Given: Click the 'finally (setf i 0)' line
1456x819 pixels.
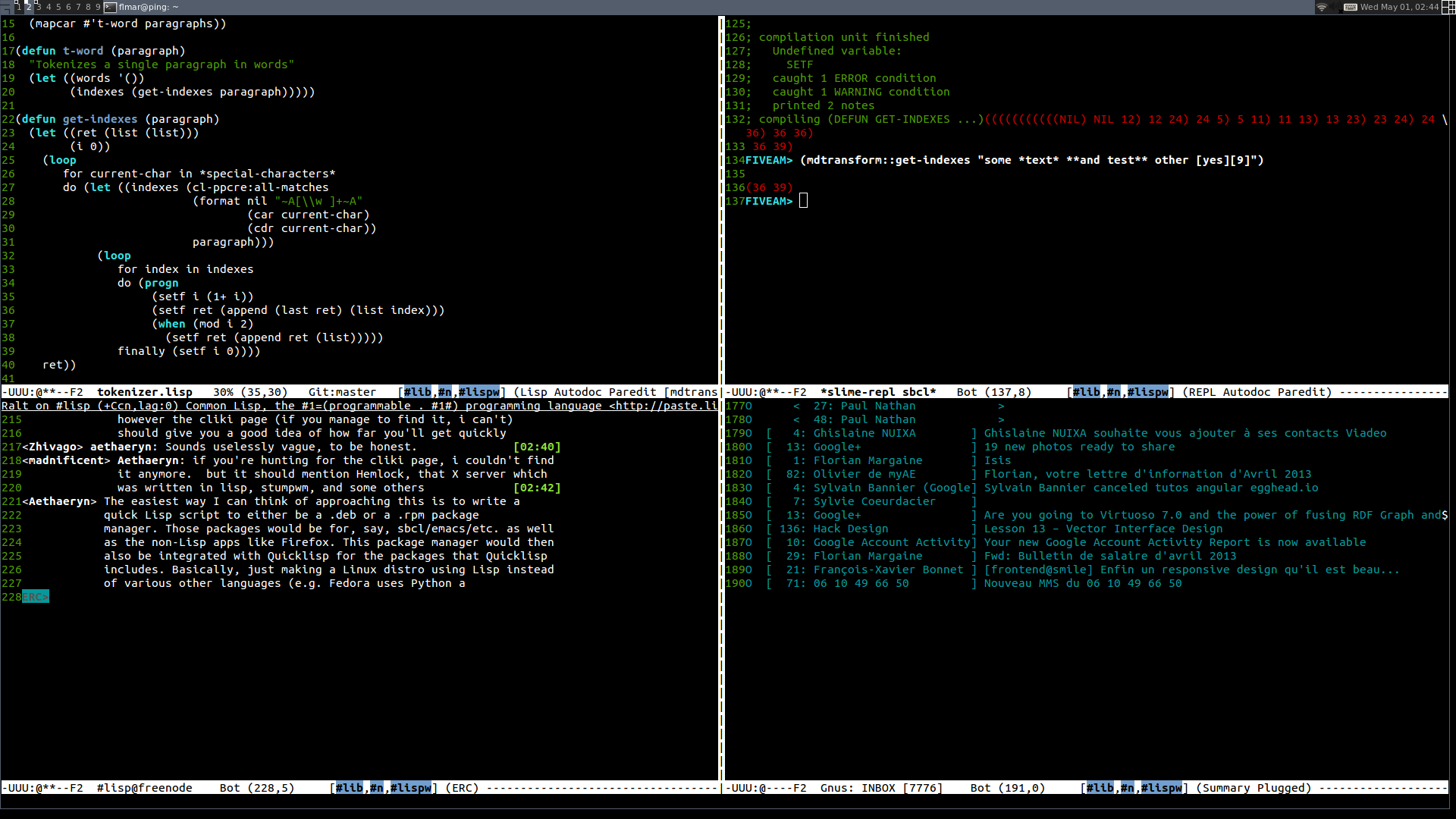Looking at the screenshot, I should 189,351.
